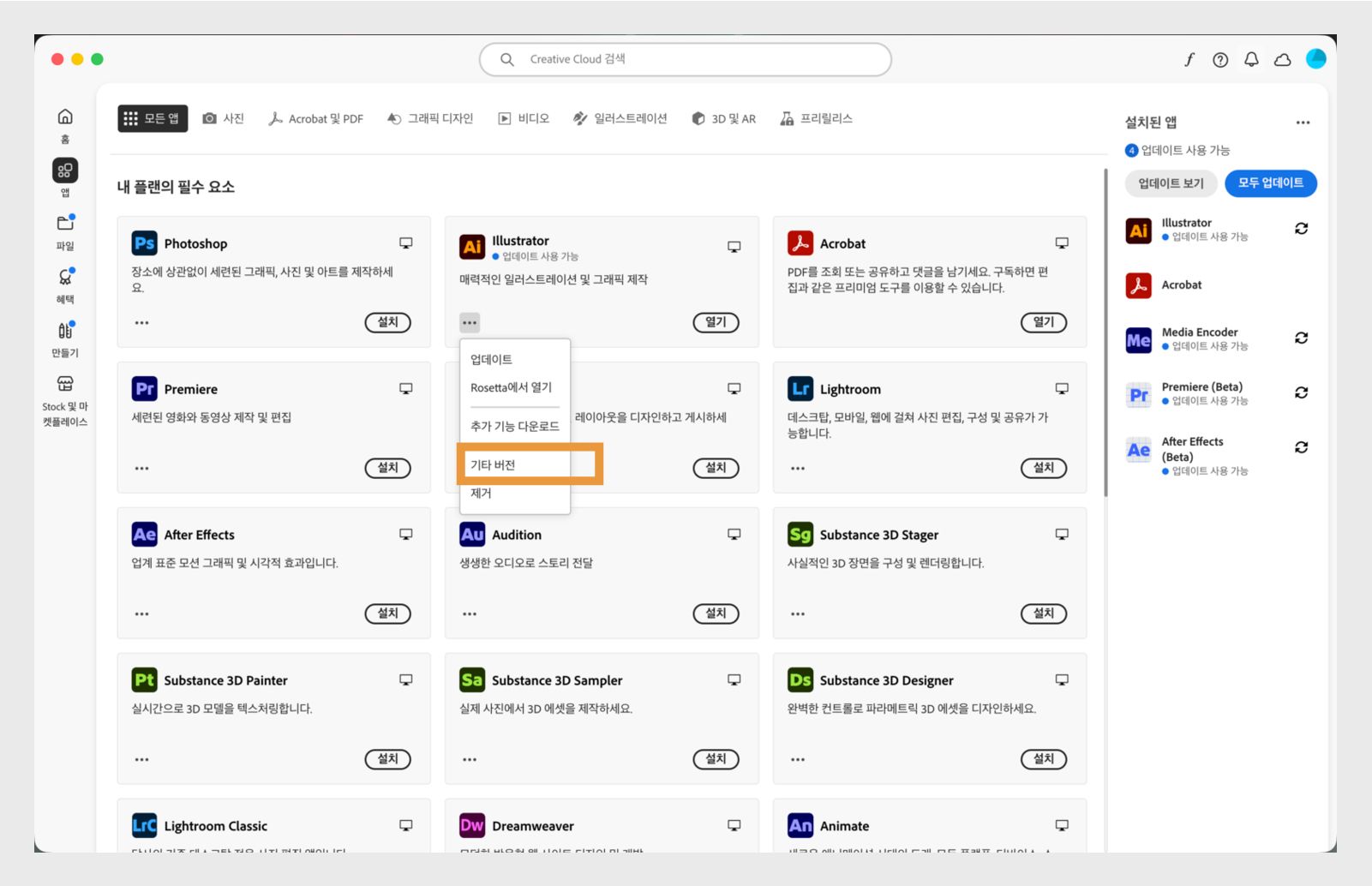Click the cloud sync status icon
This screenshot has height=886, width=1372.
(1282, 59)
